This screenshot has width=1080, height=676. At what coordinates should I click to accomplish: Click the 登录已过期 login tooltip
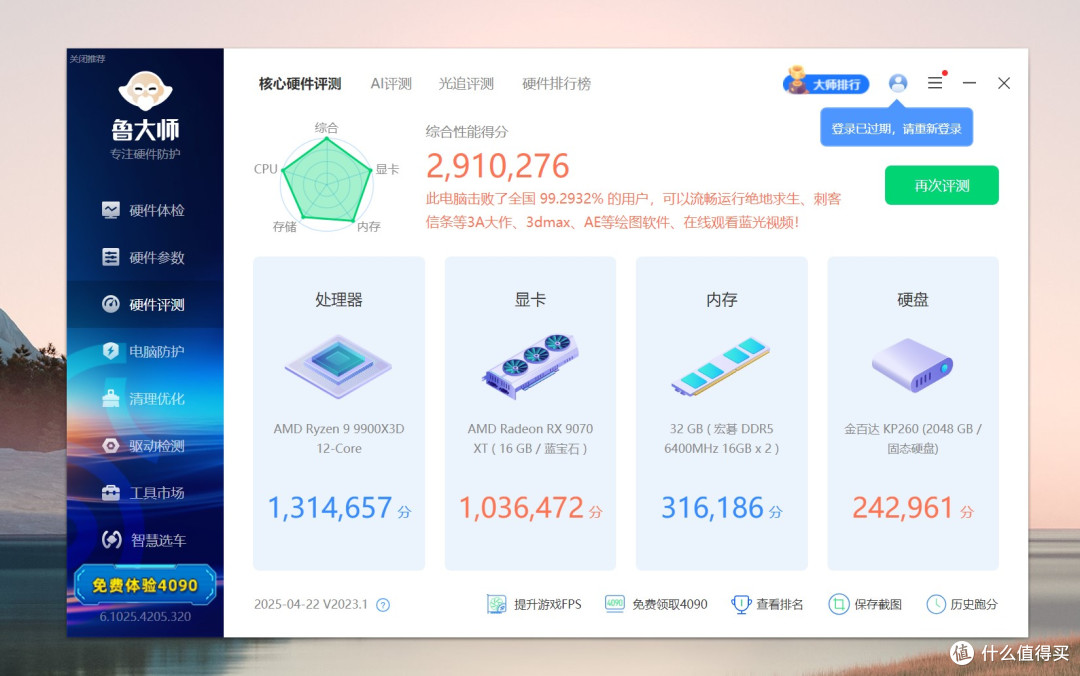tap(896, 127)
